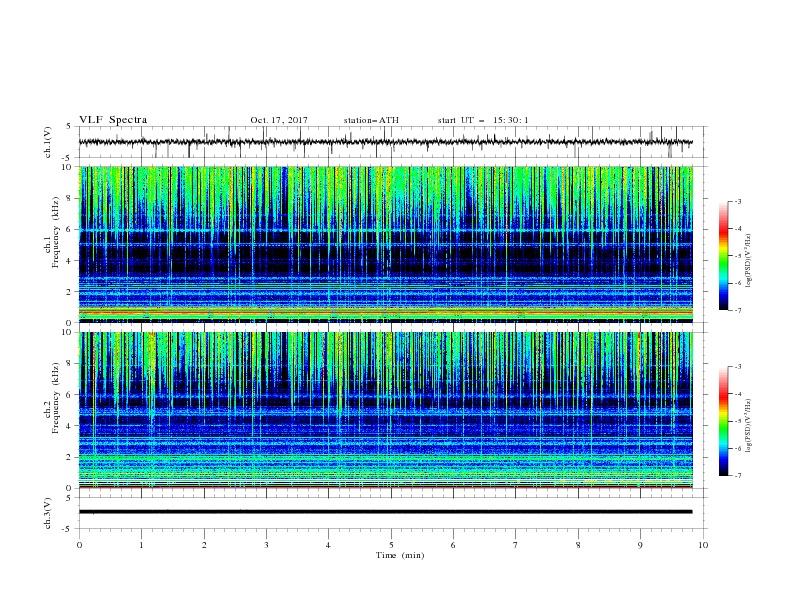Click the log(PSD) label beside the ch.2 colorbar
The height and width of the screenshot is (612, 792).
pyautogui.click(x=748, y=426)
